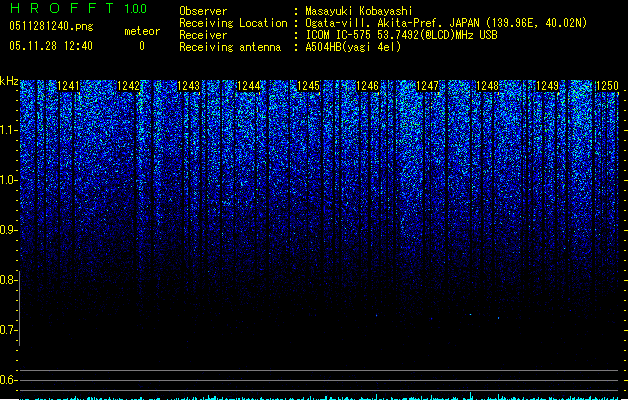Click the 1242 time marker
The image size is (629, 400).
click(128, 86)
